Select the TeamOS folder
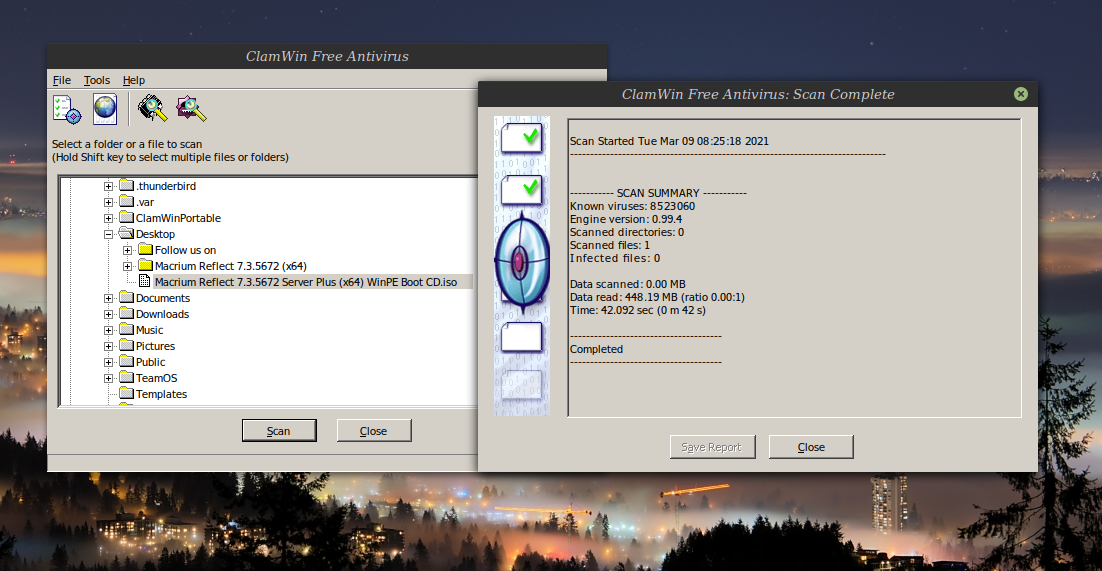Viewport: 1102px width, 571px height. 156,378
